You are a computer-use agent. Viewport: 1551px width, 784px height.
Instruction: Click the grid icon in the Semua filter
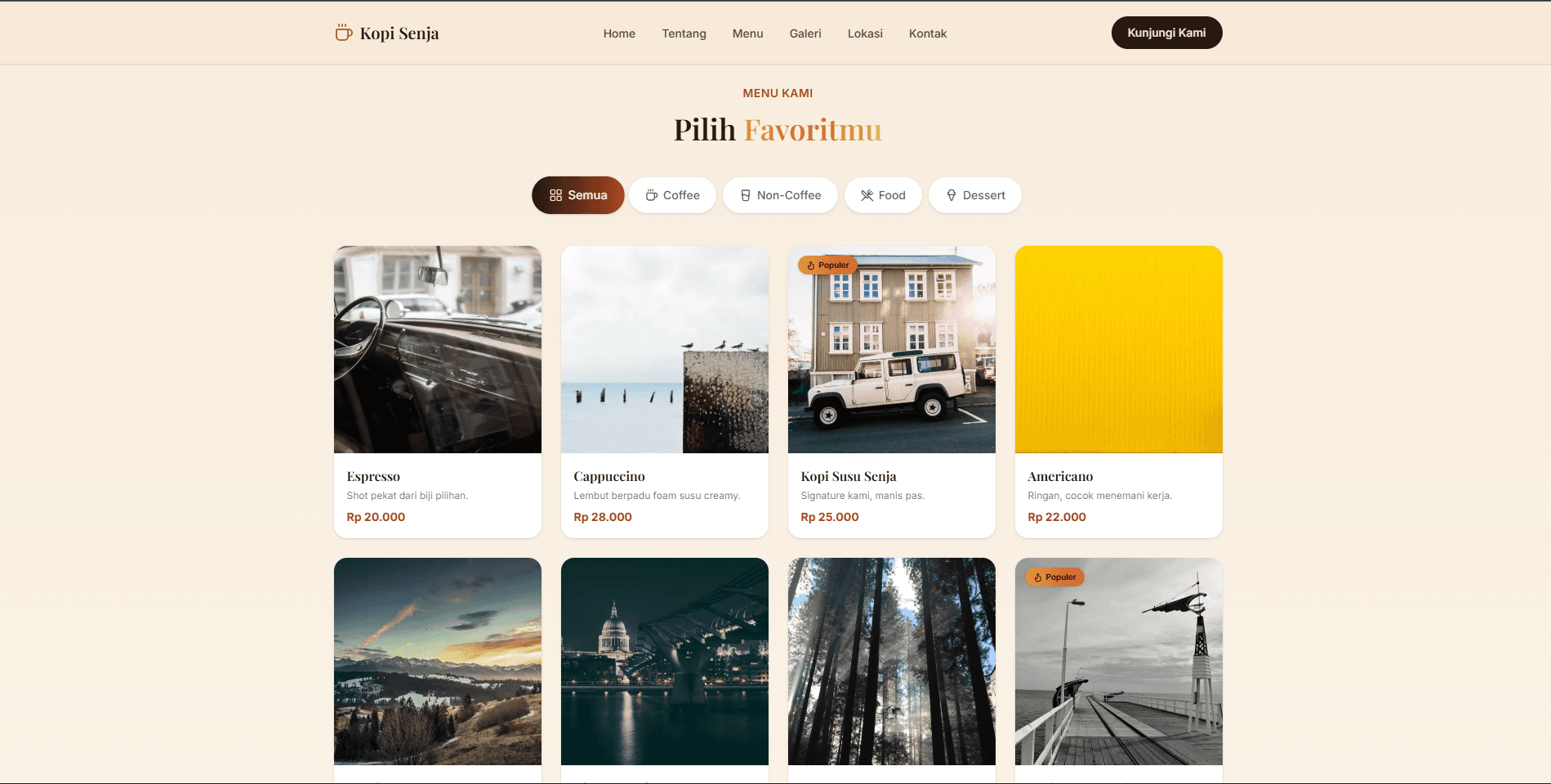pos(555,195)
